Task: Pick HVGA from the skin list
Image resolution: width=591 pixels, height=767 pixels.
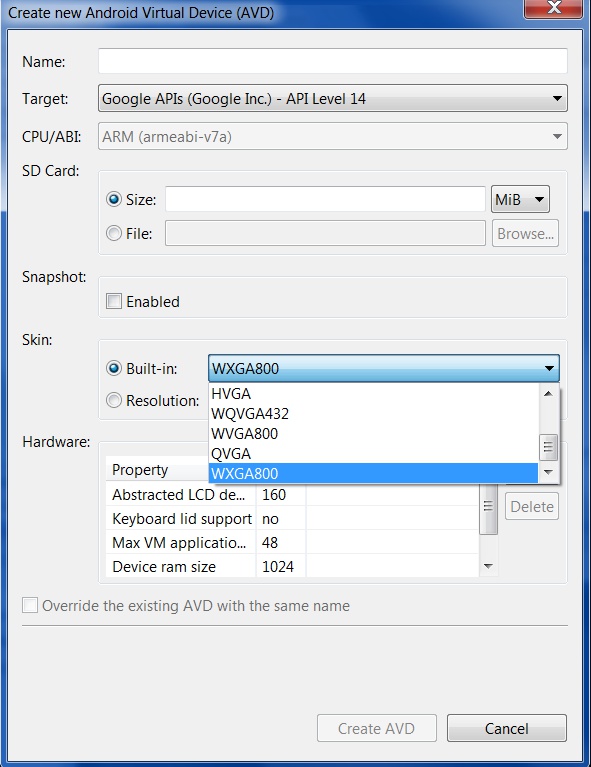Action: tap(374, 394)
